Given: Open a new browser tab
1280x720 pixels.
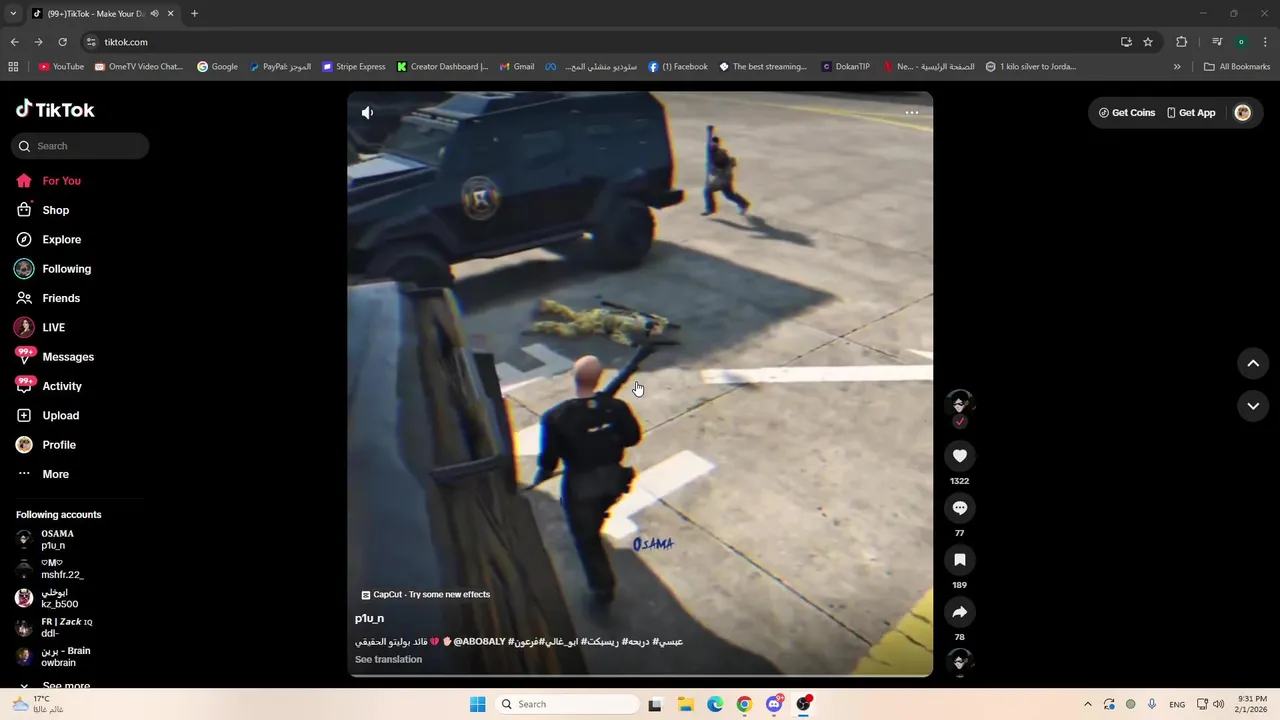Looking at the screenshot, I should (x=194, y=14).
